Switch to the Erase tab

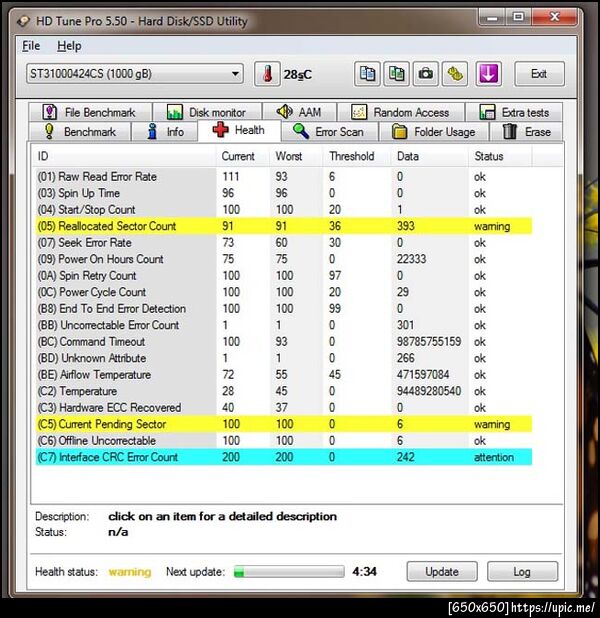(526, 131)
